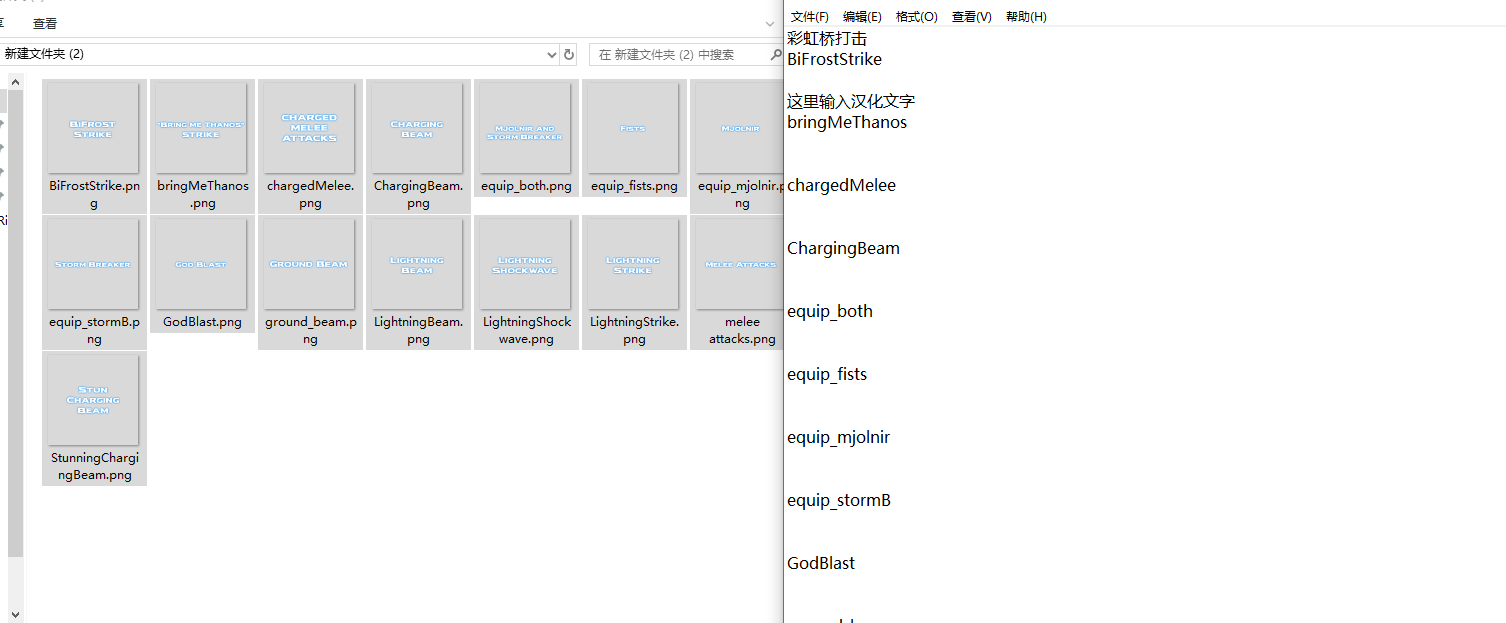The width and height of the screenshot is (1506, 623).
Task: Click the 彩虹桥打击 line in Notepad
Action: click(x=827, y=38)
